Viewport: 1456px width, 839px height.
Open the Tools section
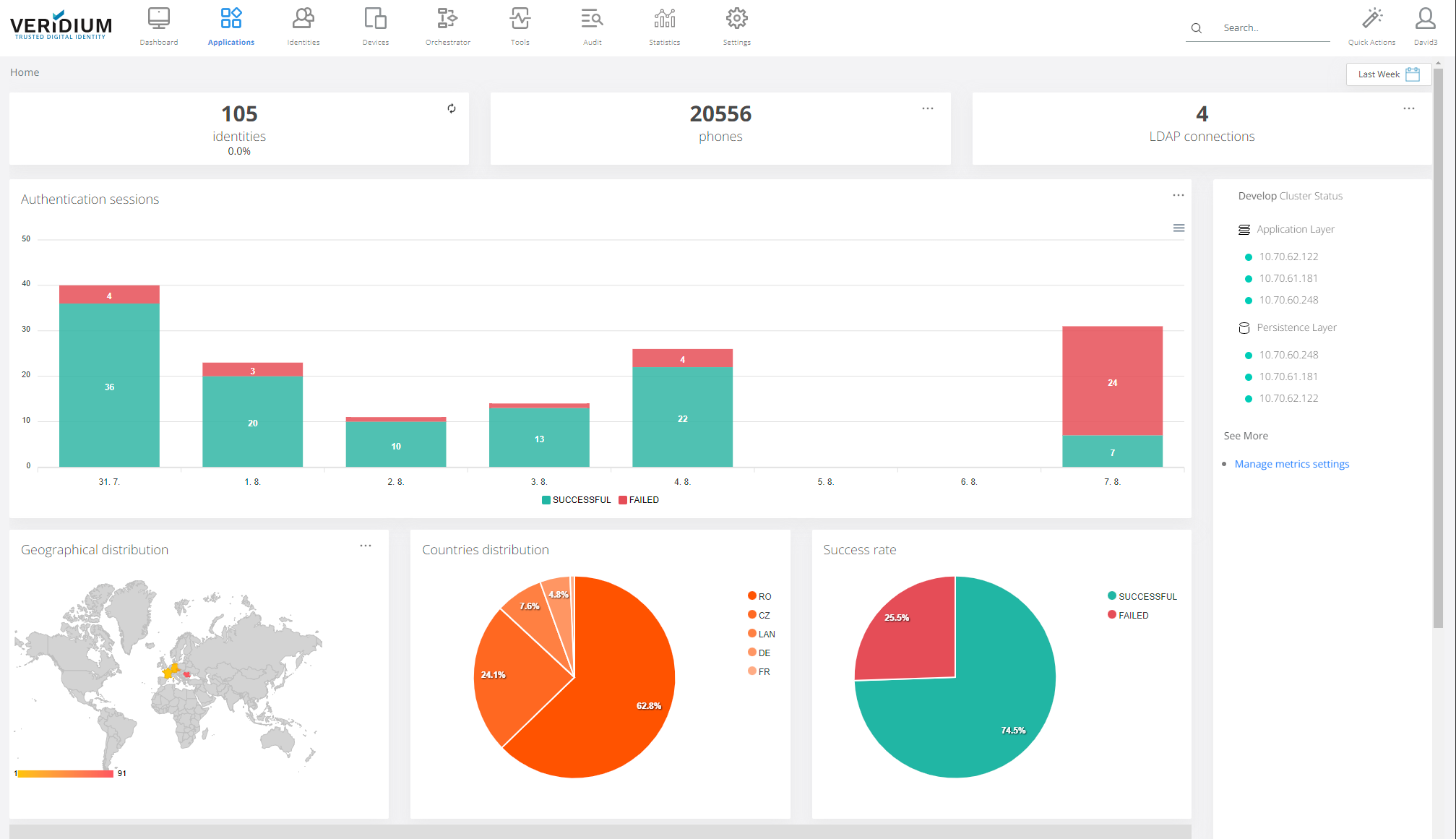(520, 25)
